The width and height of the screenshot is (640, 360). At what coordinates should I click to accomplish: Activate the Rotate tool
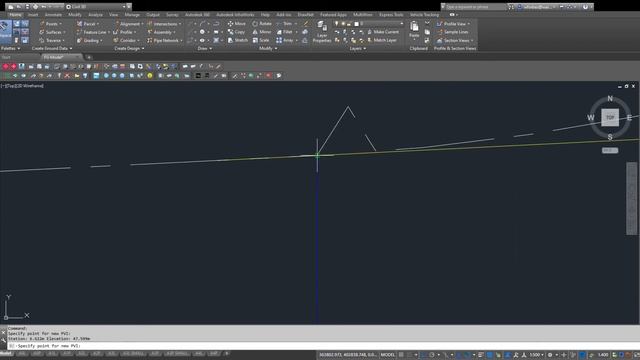point(262,24)
